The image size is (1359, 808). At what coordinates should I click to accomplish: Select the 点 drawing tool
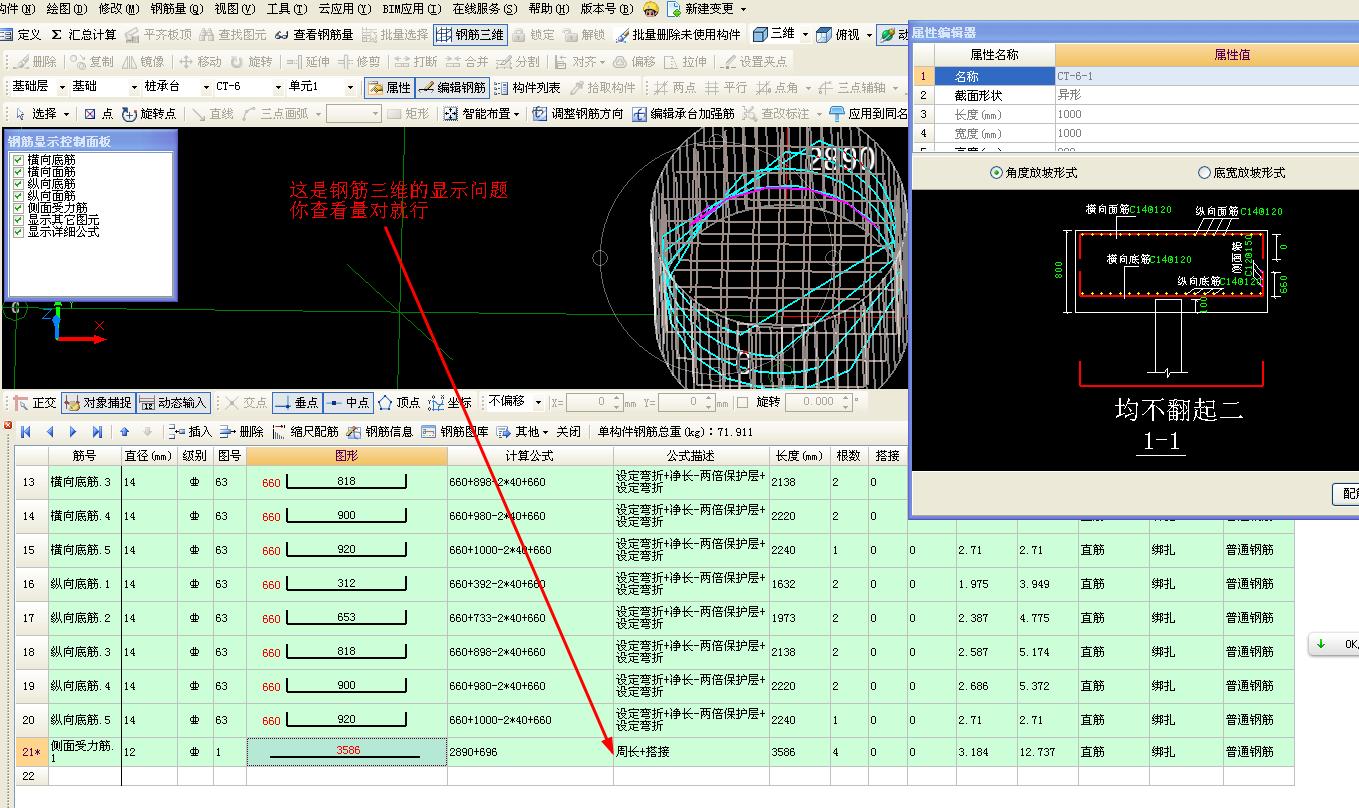pos(99,114)
